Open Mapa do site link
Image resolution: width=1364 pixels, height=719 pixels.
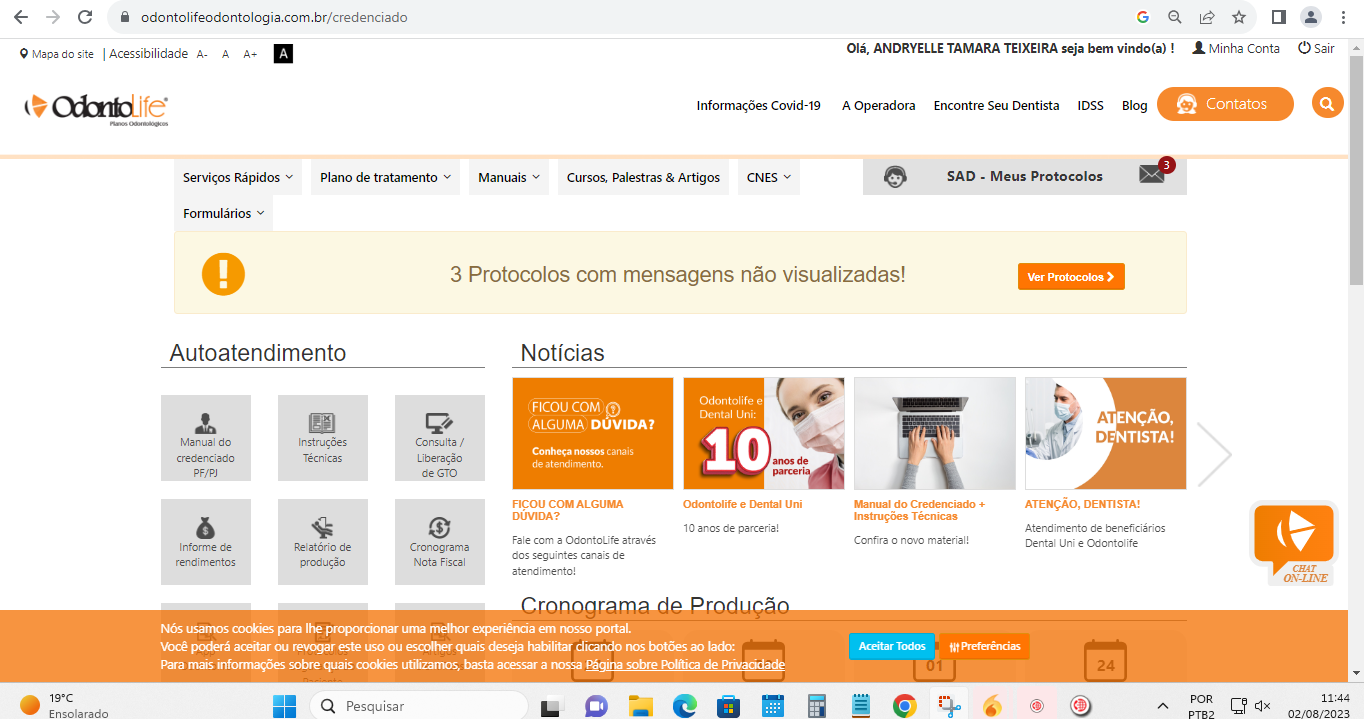coord(57,54)
